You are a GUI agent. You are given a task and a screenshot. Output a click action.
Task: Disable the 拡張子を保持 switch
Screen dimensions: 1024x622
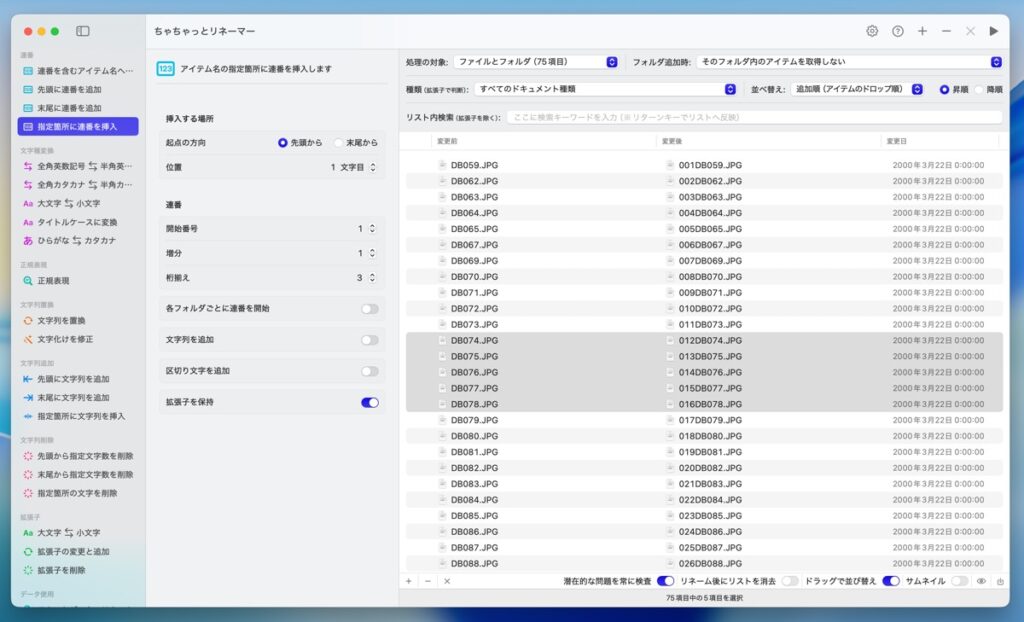point(369,402)
